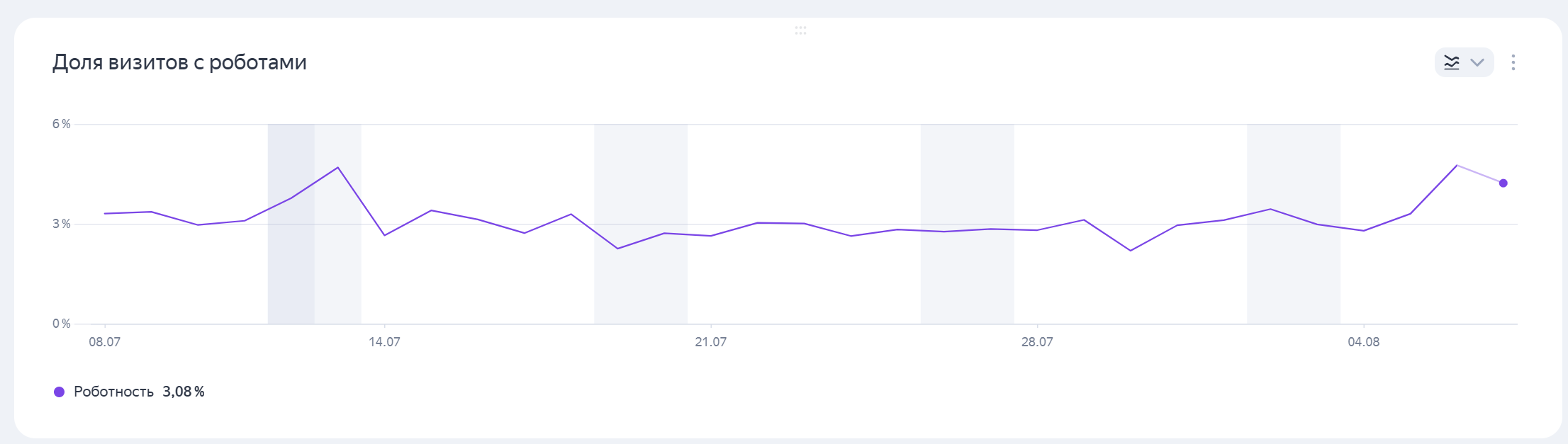Click the widget title Доля визитов с роботами
This screenshot has height=444, width=1568.
[x=179, y=62]
